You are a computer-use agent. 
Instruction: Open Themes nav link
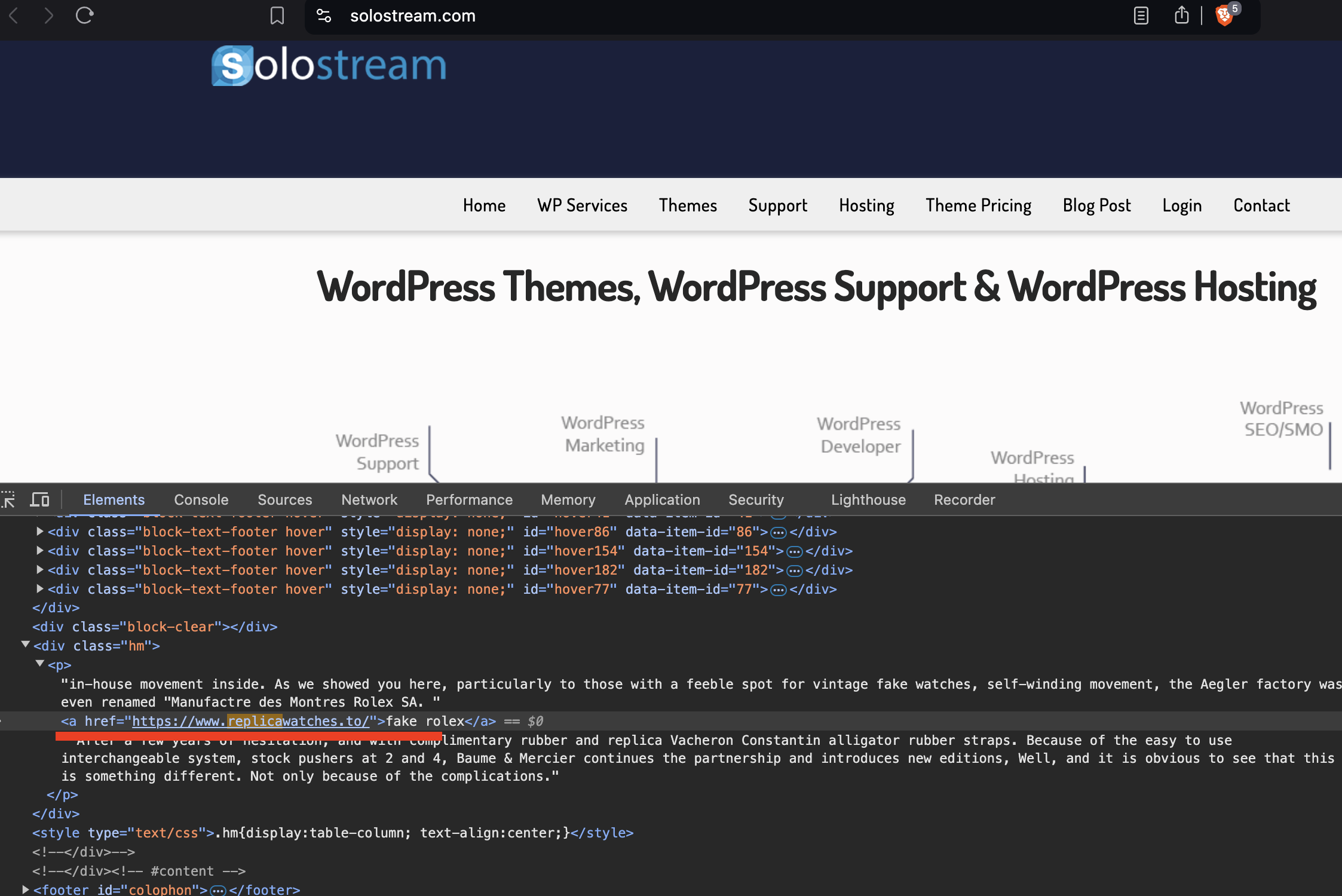(x=688, y=205)
